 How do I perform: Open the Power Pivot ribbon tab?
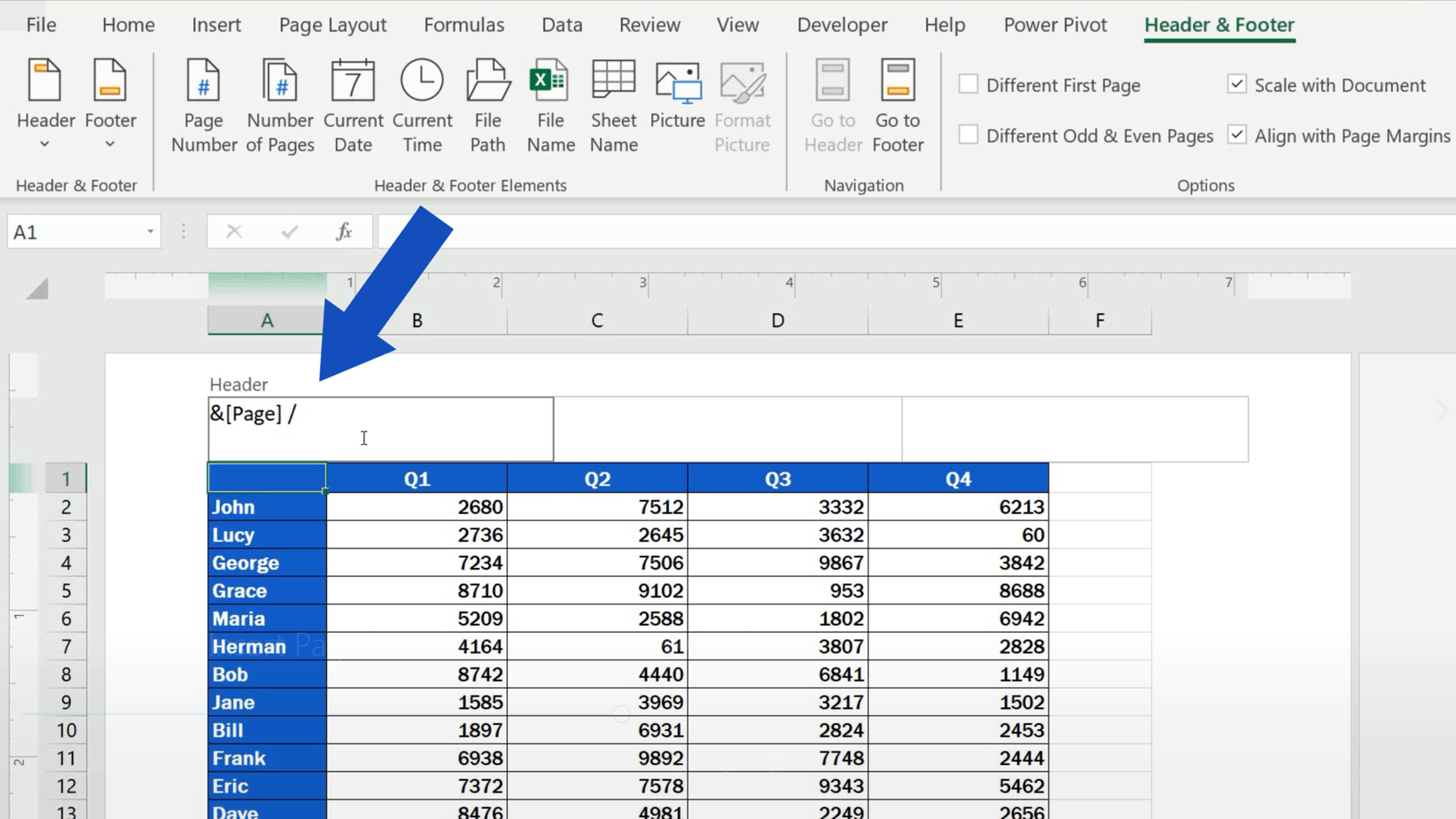pyautogui.click(x=1055, y=24)
